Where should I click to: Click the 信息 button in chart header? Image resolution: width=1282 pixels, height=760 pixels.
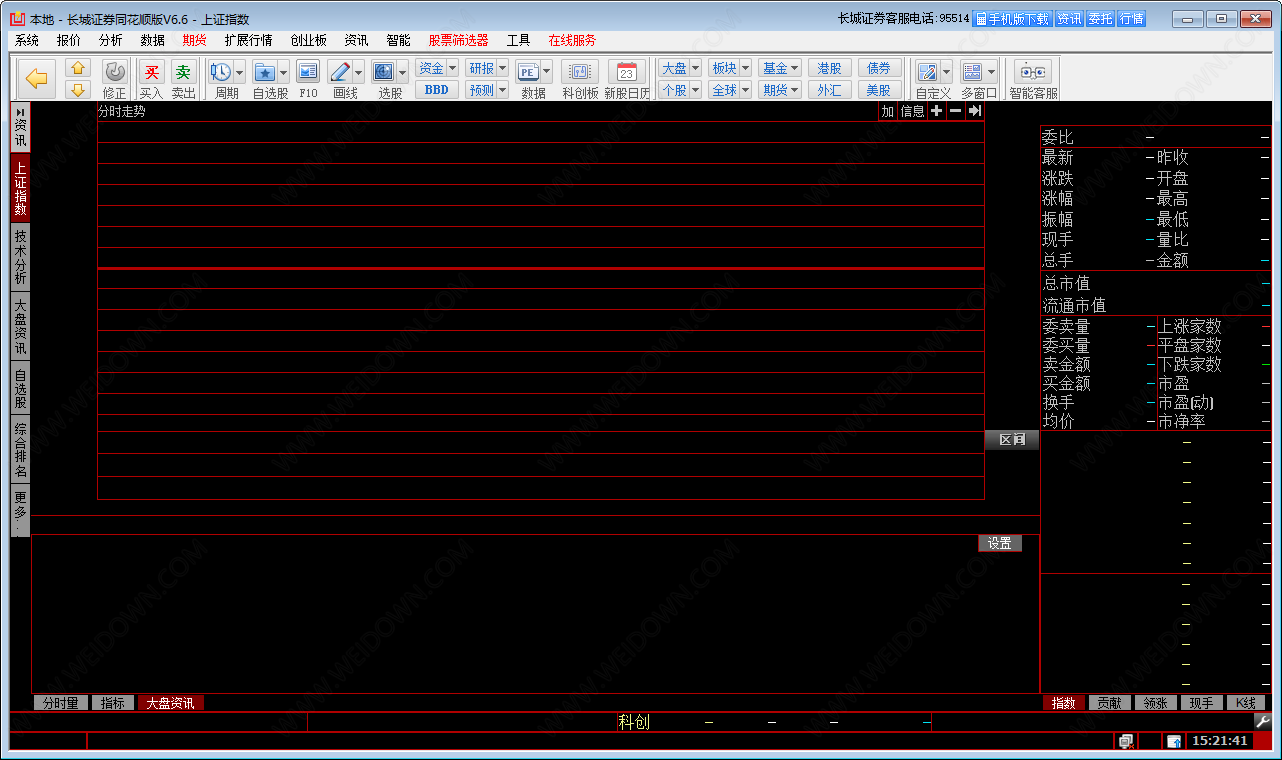coord(912,111)
